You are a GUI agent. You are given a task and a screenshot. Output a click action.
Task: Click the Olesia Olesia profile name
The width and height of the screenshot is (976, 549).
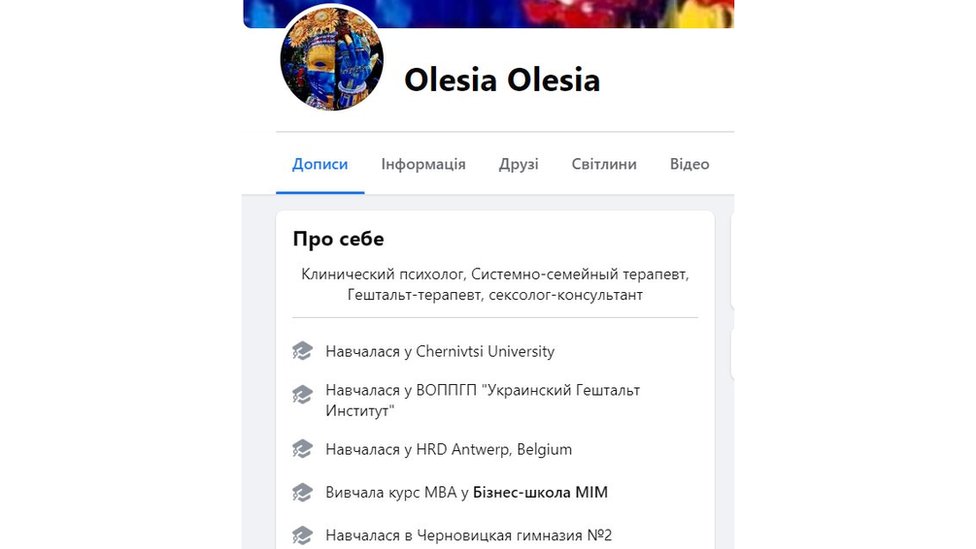pyautogui.click(x=501, y=80)
